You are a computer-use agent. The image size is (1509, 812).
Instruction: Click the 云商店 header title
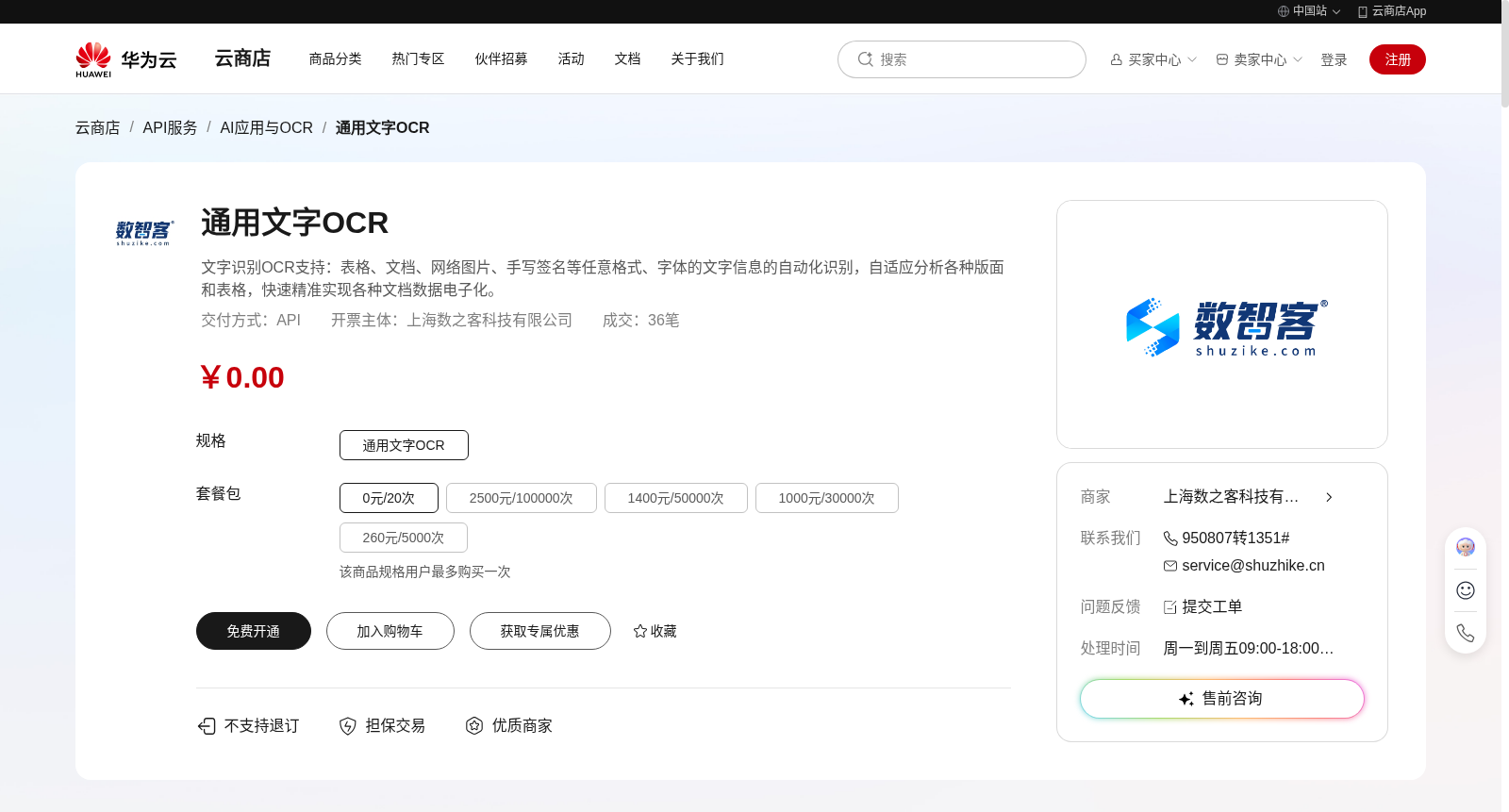(x=242, y=58)
